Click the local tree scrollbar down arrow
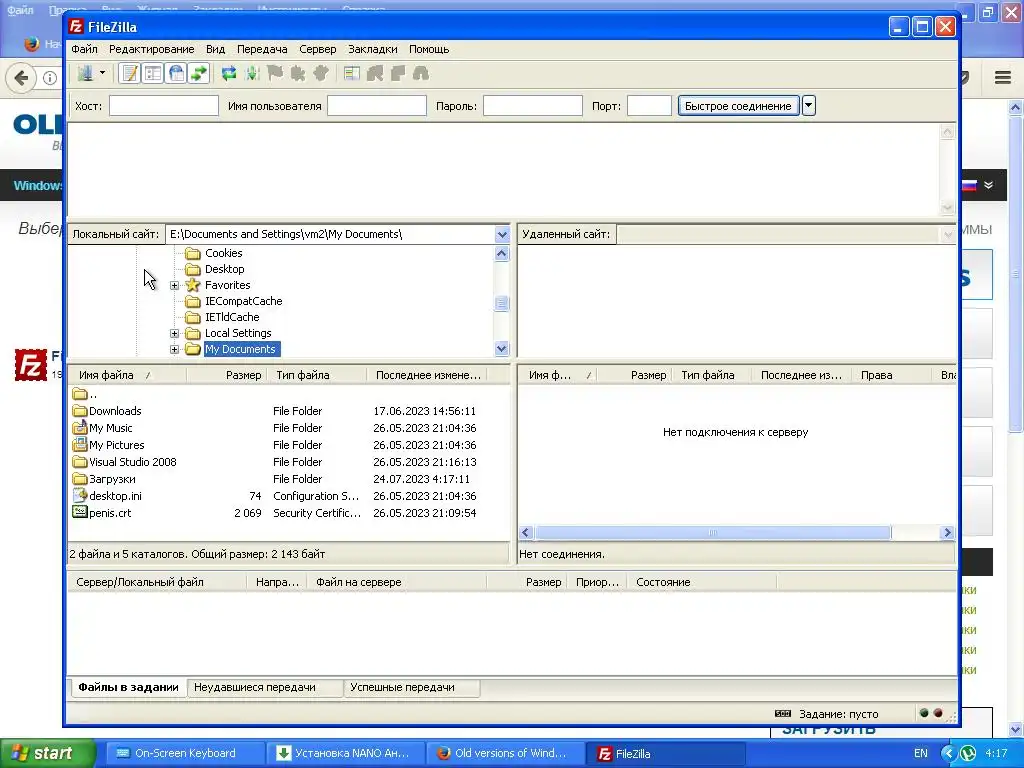The width and height of the screenshot is (1024, 768). pos(502,349)
